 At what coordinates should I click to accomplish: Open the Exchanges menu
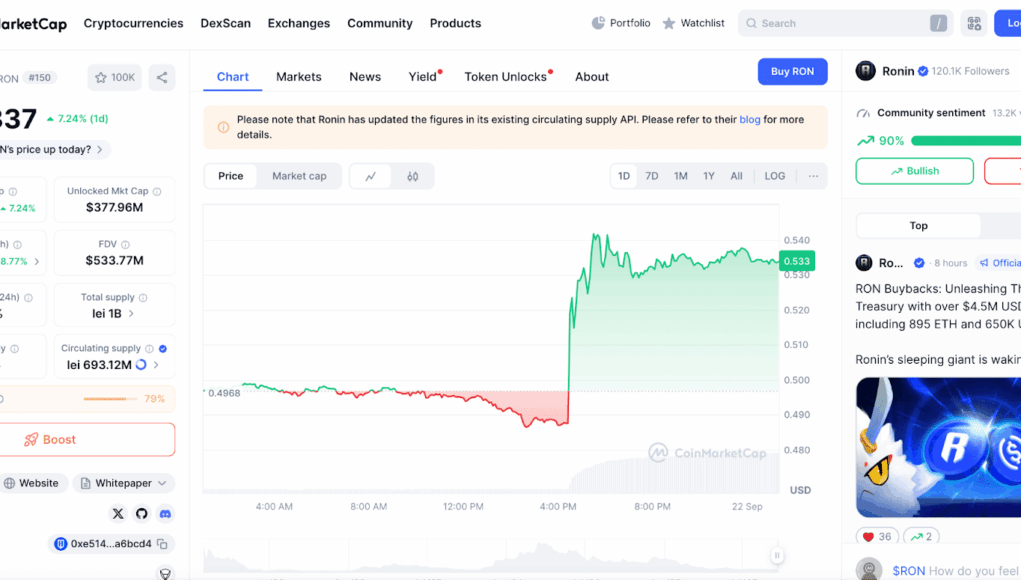(299, 23)
